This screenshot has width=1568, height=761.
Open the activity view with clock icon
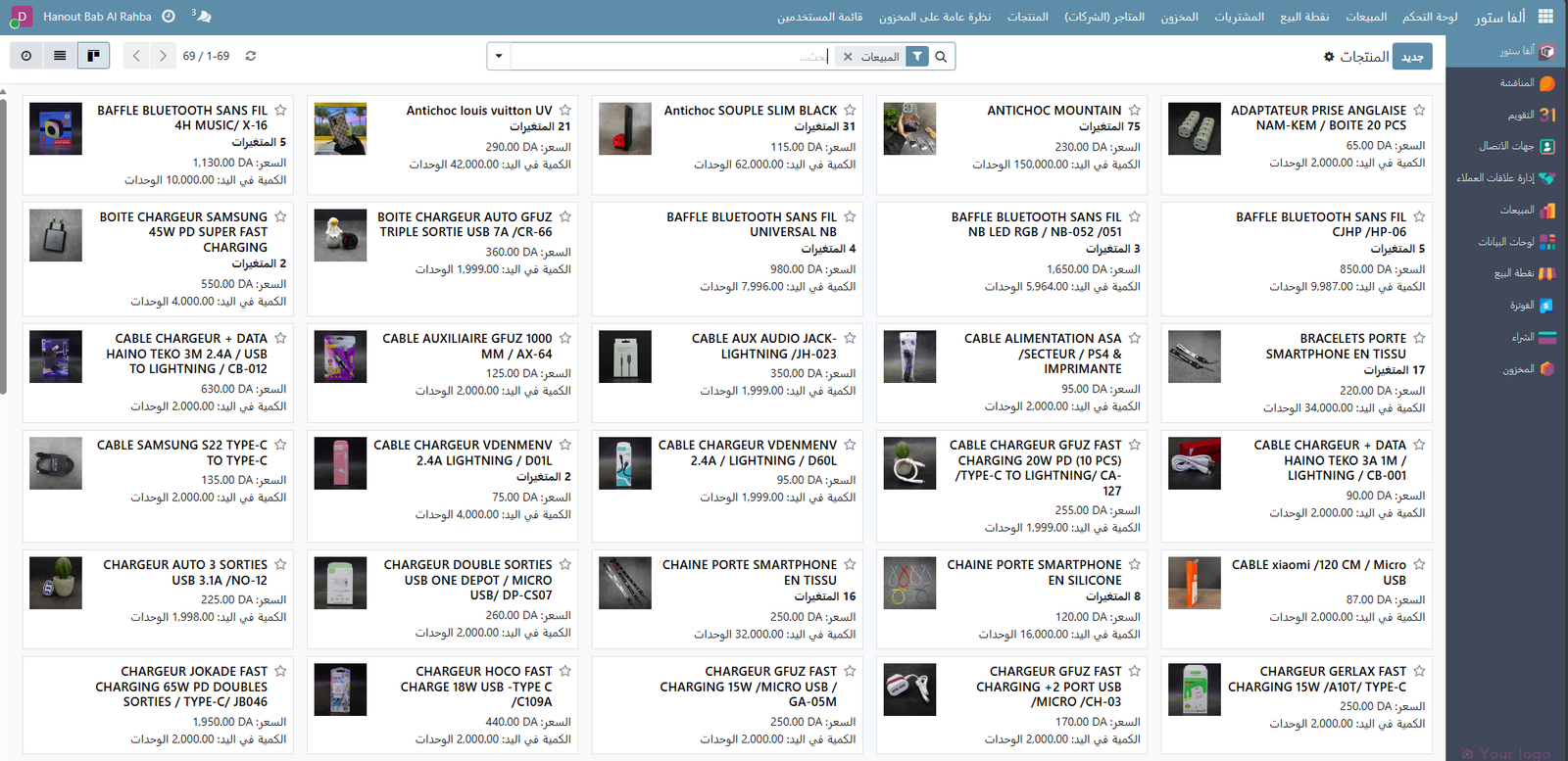click(x=26, y=56)
